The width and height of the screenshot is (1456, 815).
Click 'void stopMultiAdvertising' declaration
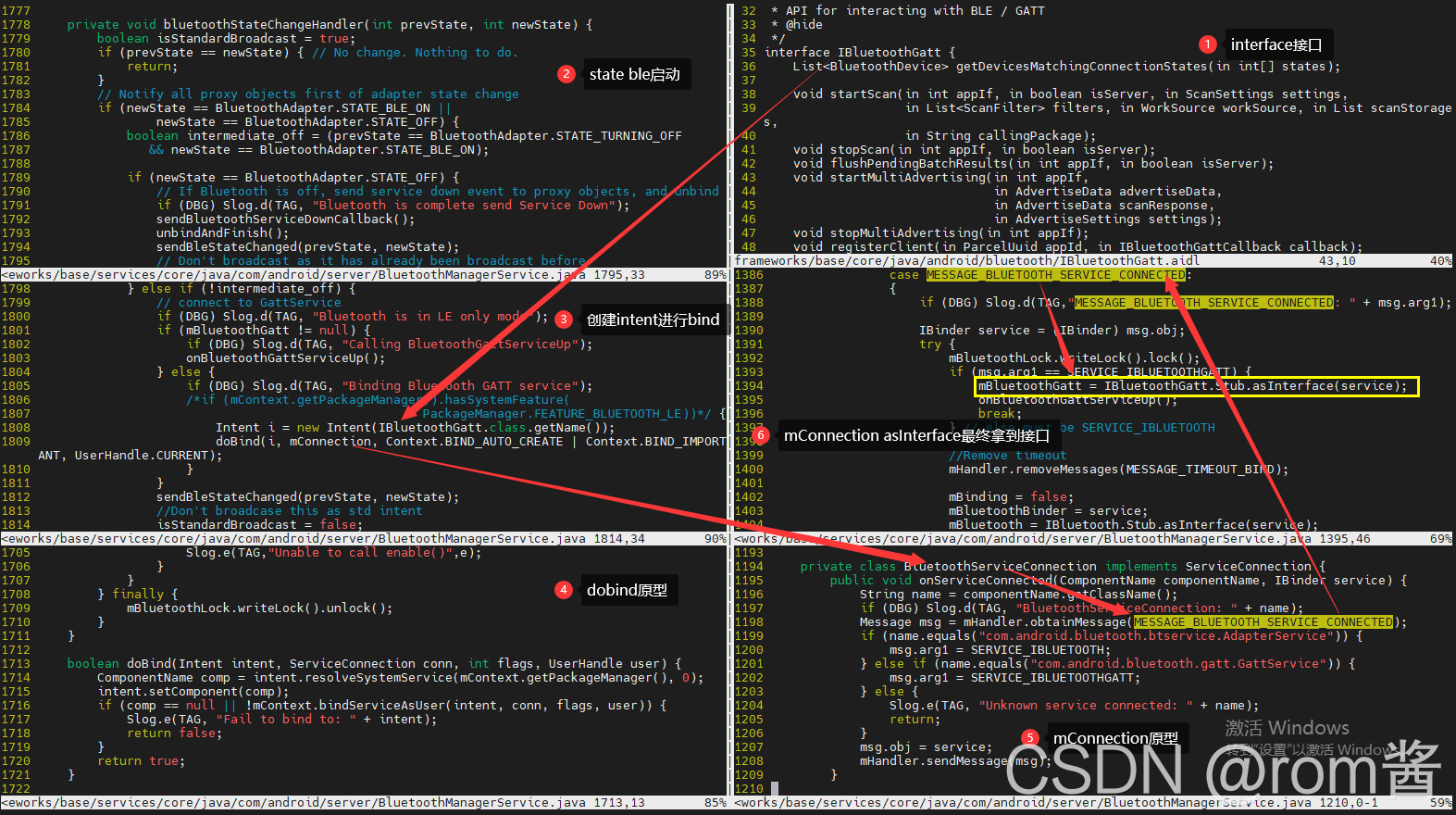point(940,233)
